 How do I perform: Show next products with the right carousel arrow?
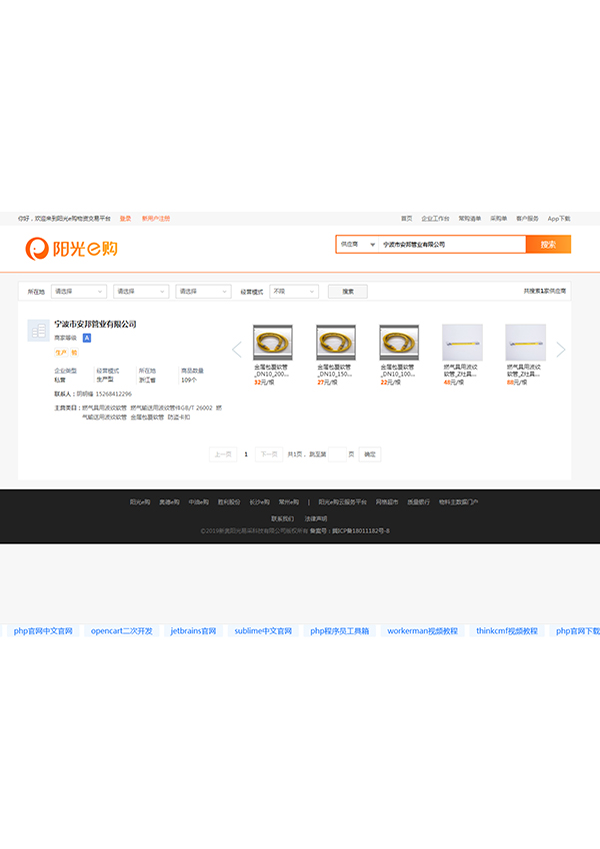[561, 350]
